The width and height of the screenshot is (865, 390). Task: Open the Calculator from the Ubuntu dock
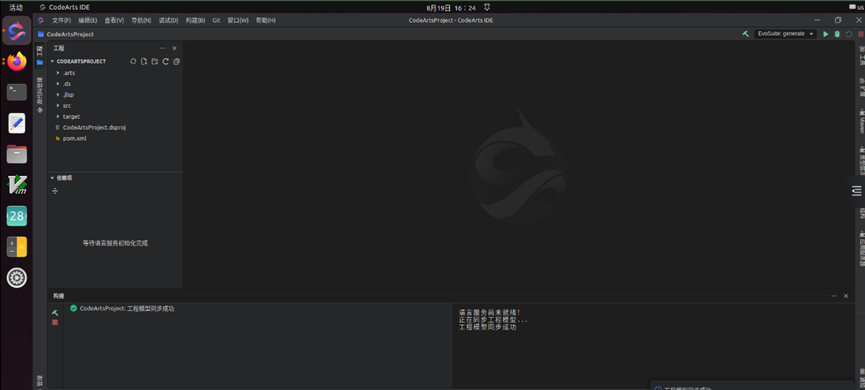(x=17, y=247)
